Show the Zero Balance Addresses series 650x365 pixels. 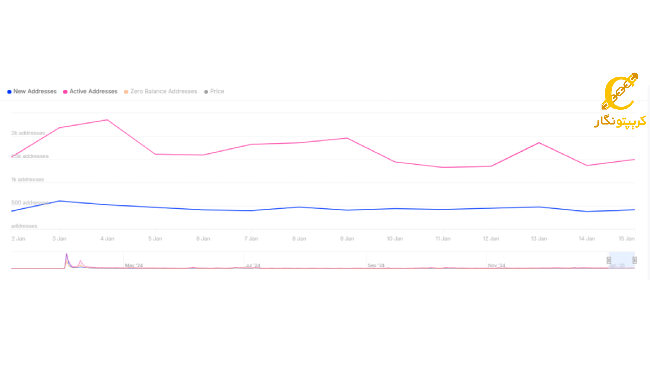[164, 91]
